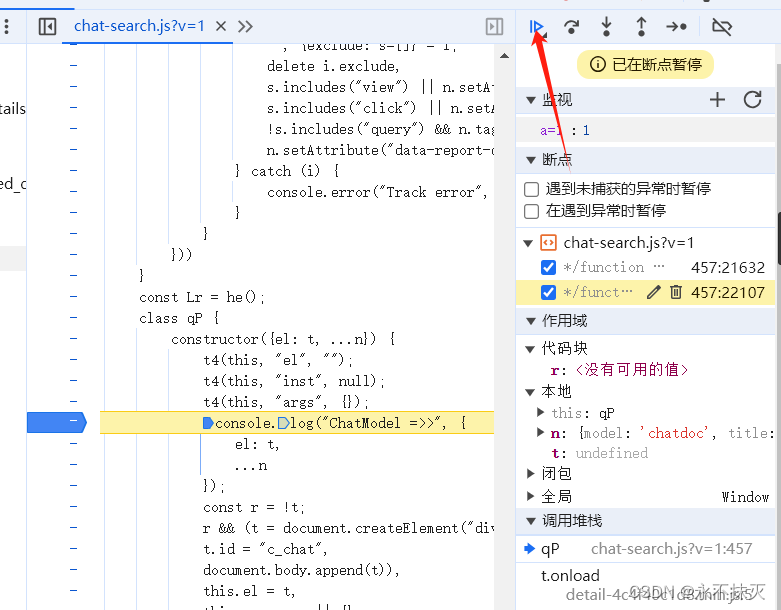Click the t4(this, "inst", null) line
781x610 pixels.
coord(294,381)
